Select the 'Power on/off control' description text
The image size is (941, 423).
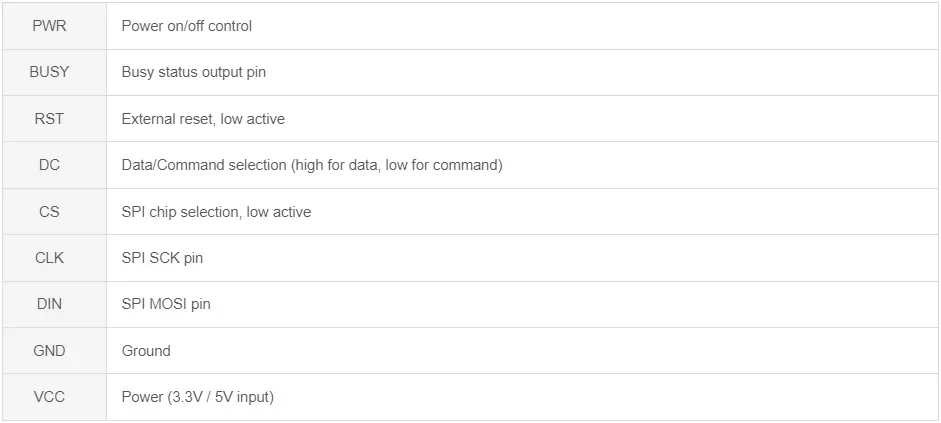pos(186,26)
